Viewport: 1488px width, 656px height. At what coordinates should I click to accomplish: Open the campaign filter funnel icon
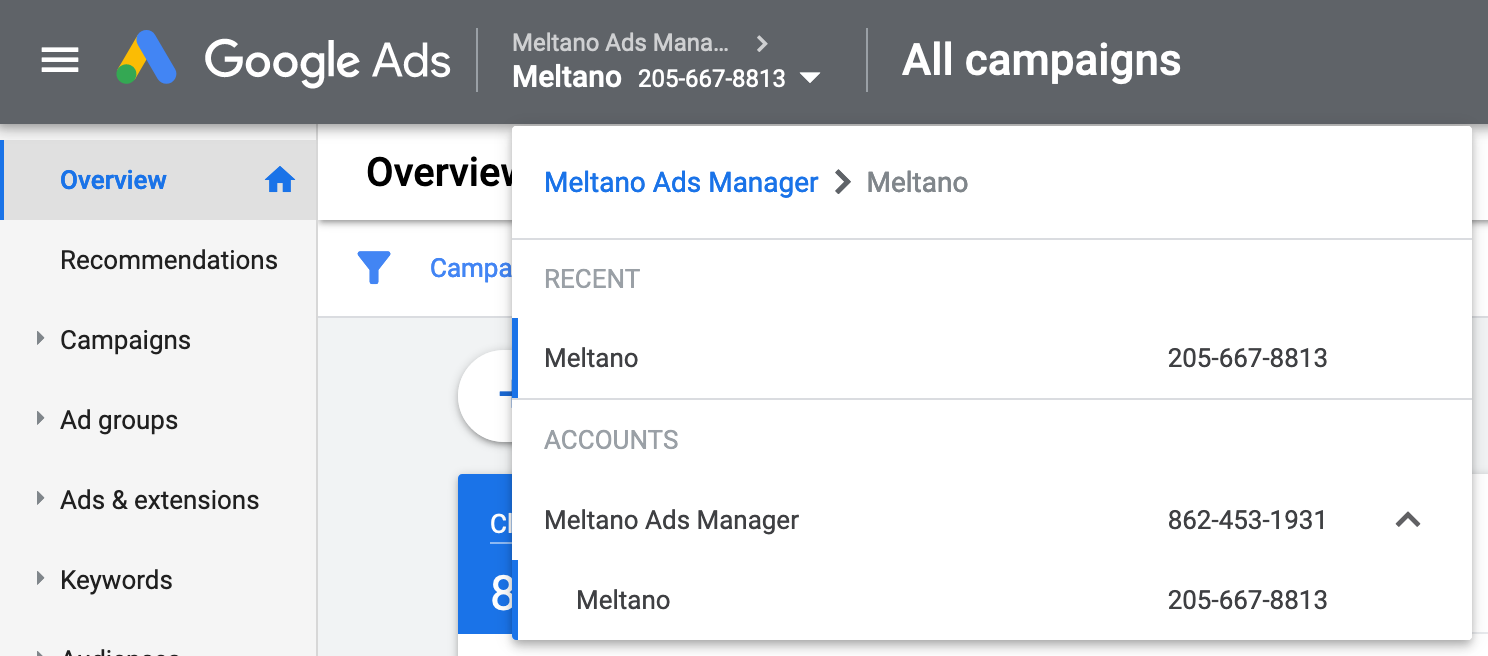coord(375,268)
